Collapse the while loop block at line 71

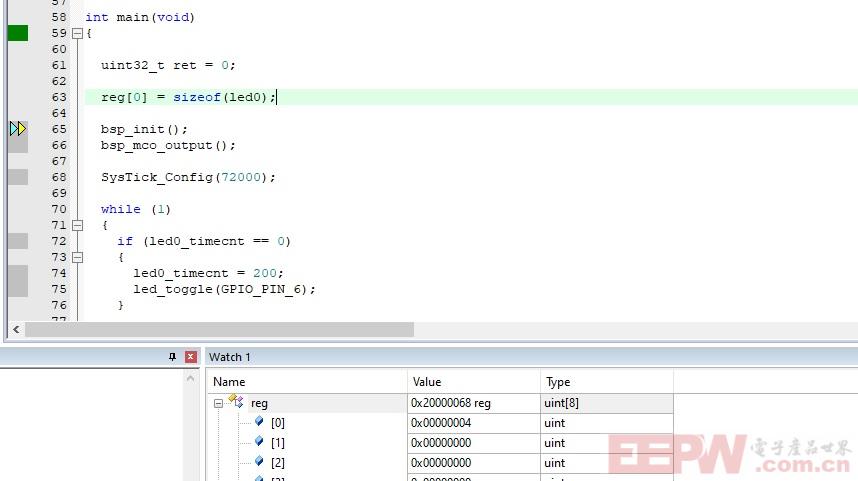click(77, 225)
